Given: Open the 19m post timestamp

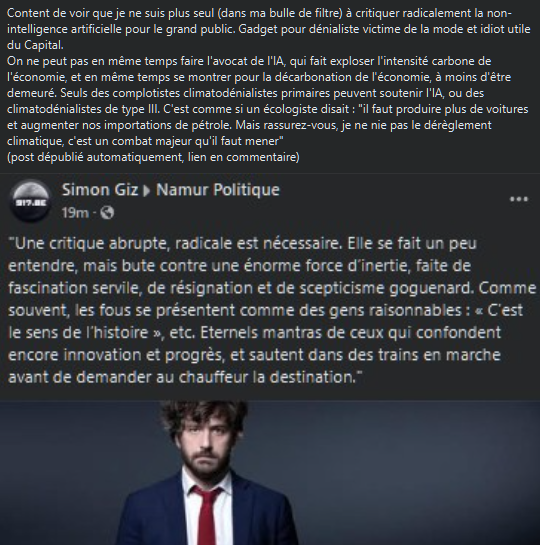Looking at the screenshot, I should click(75, 213).
